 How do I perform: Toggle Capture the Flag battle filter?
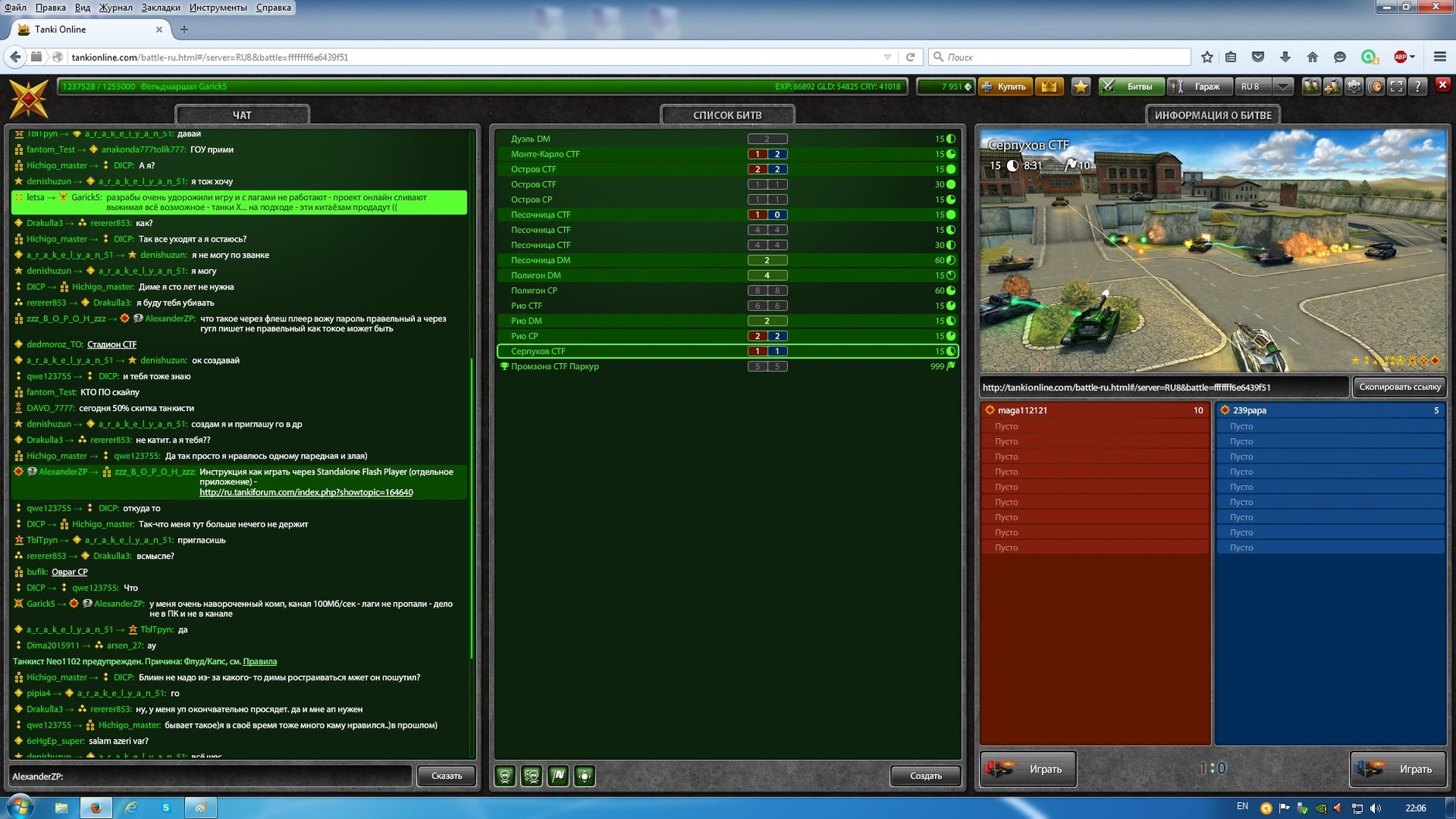point(558,776)
